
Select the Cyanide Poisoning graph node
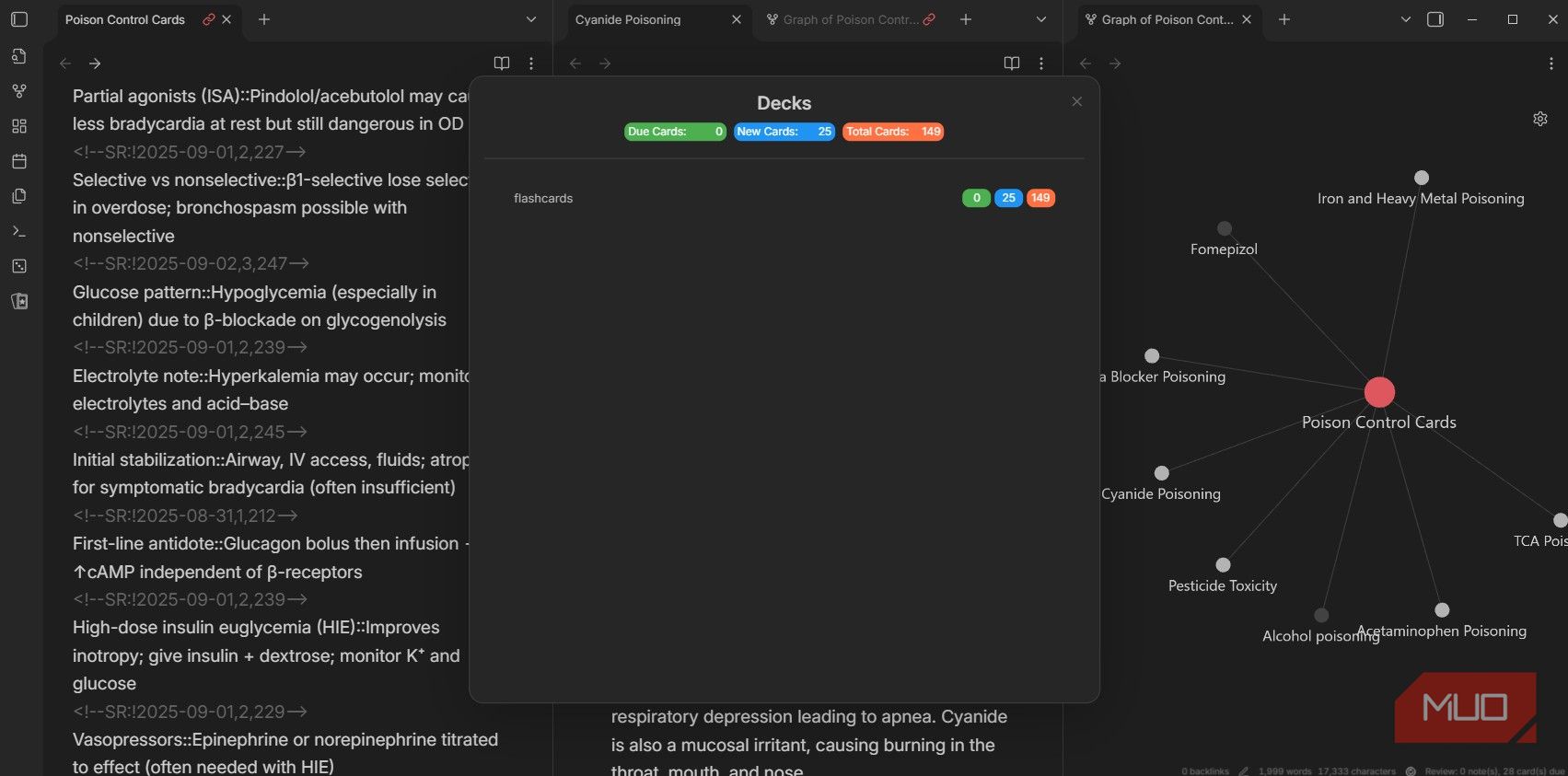coord(1162,473)
